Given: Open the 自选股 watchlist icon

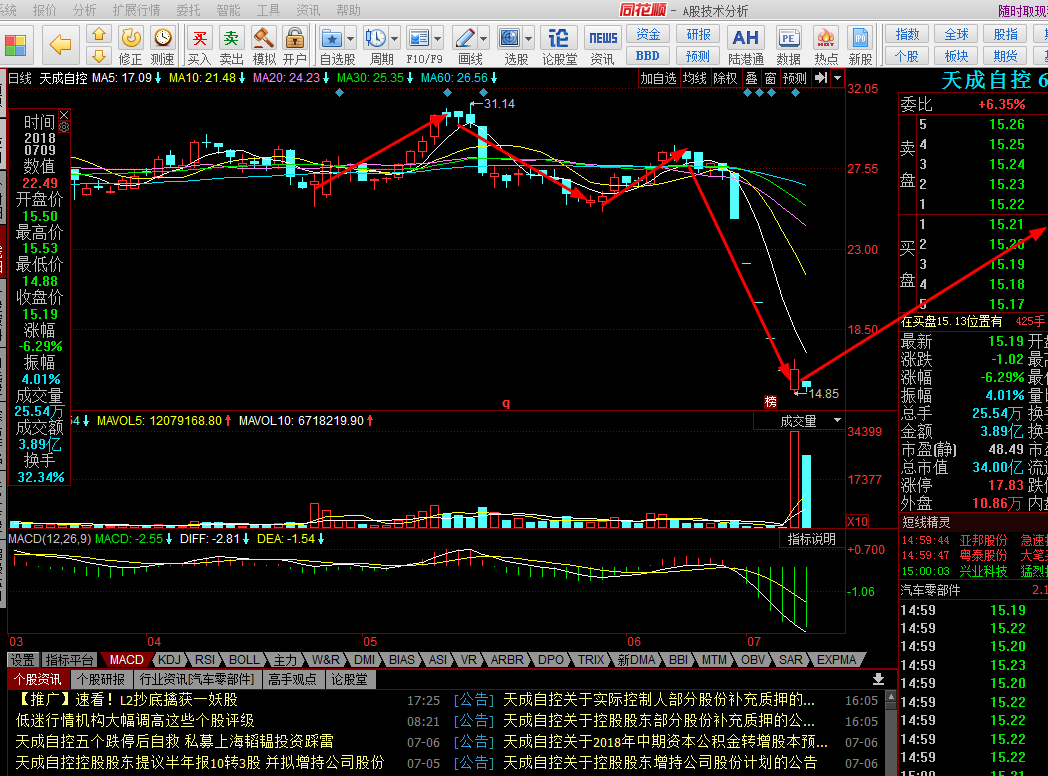Looking at the screenshot, I should 332,45.
